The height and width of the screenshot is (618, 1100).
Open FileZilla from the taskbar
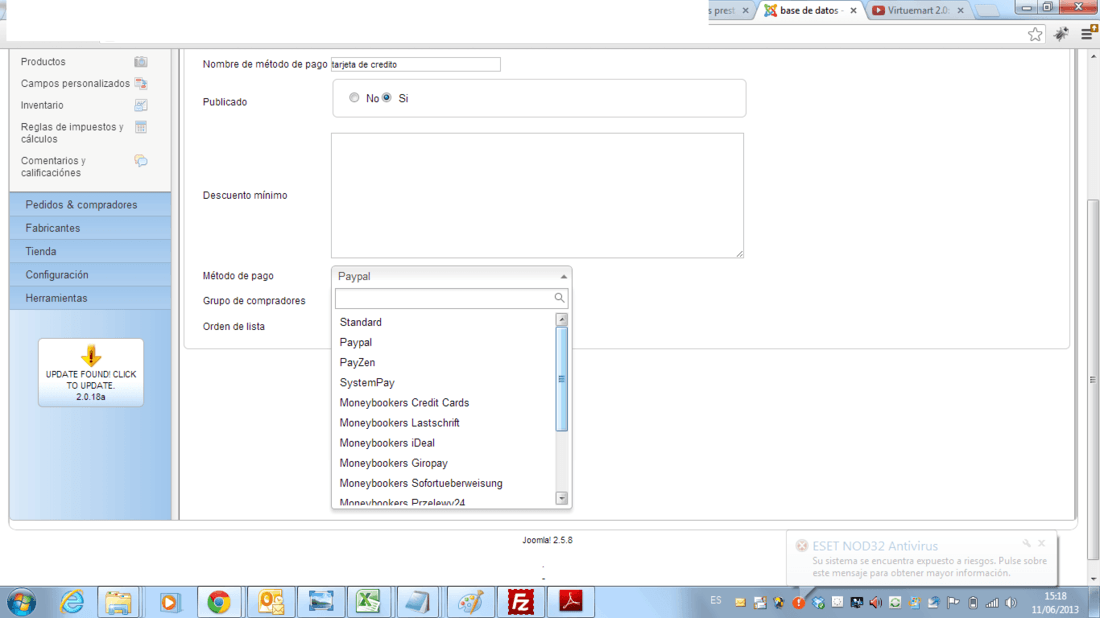[521, 602]
